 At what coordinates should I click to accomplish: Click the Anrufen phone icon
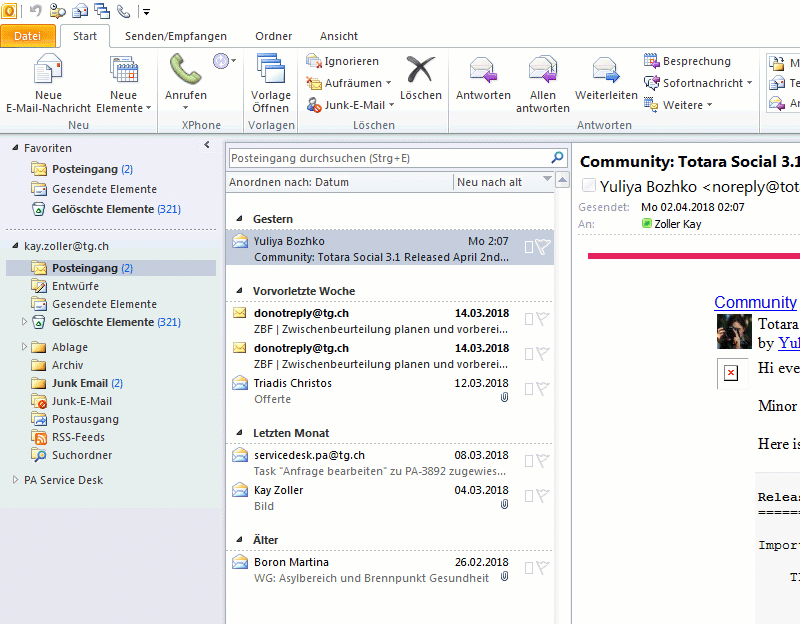[x=185, y=69]
